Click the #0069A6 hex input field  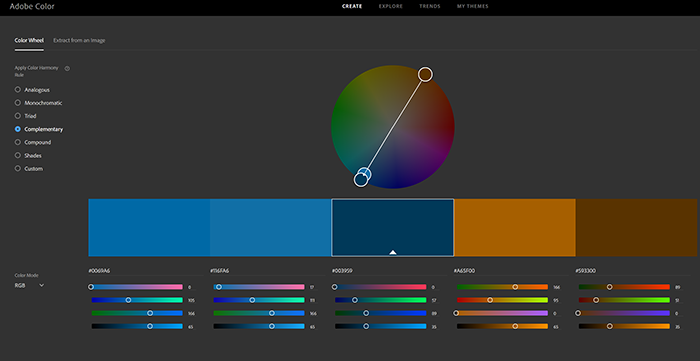pos(146,271)
